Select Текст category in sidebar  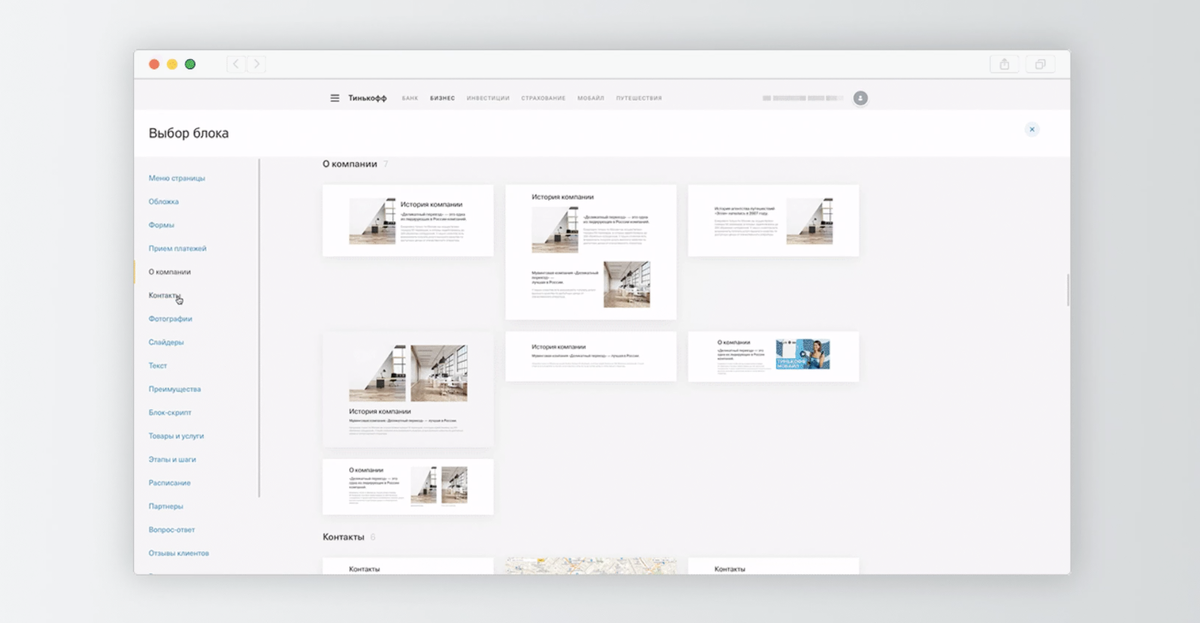pos(158,366)
